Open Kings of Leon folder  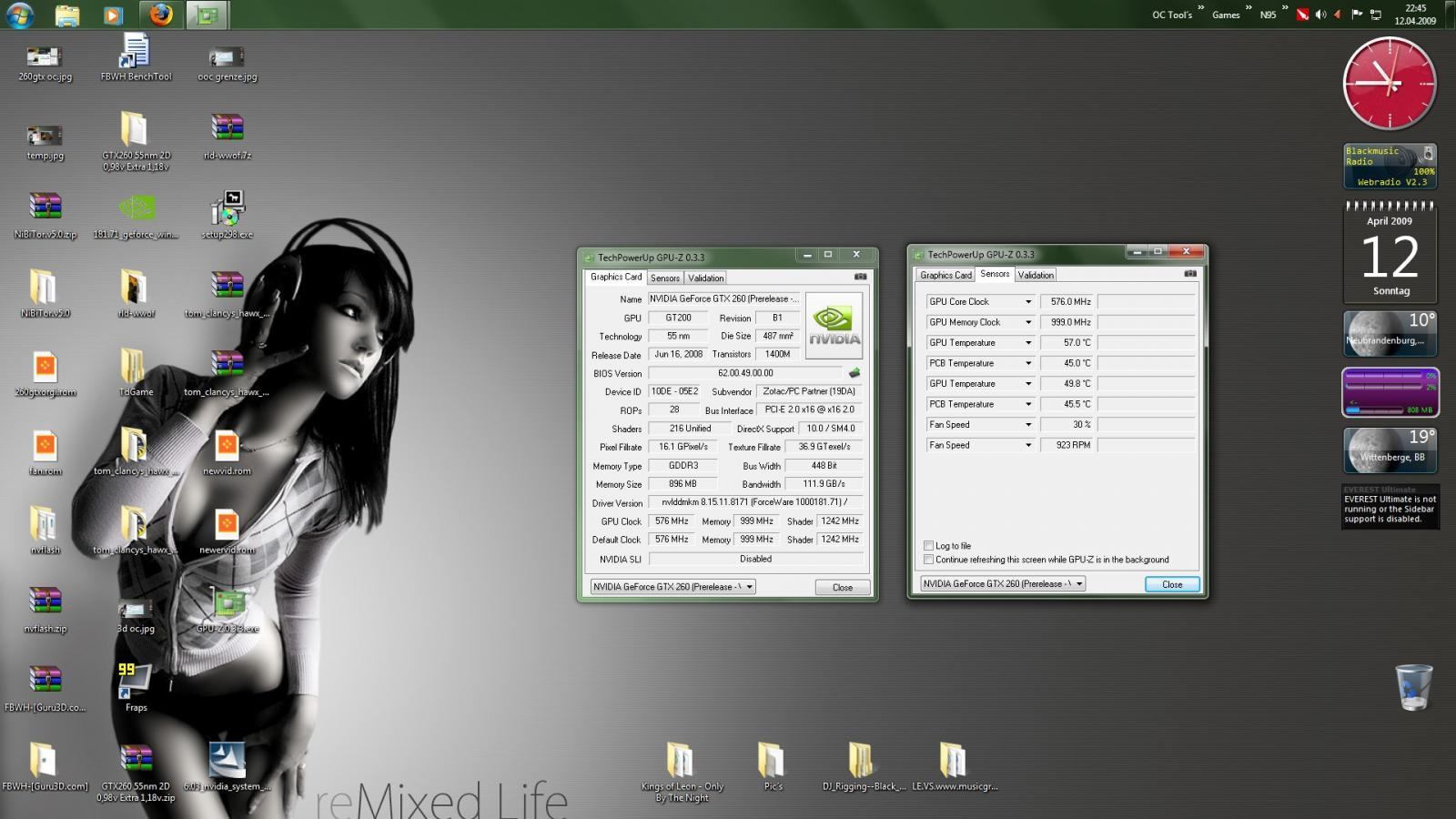tap(682, 772)
